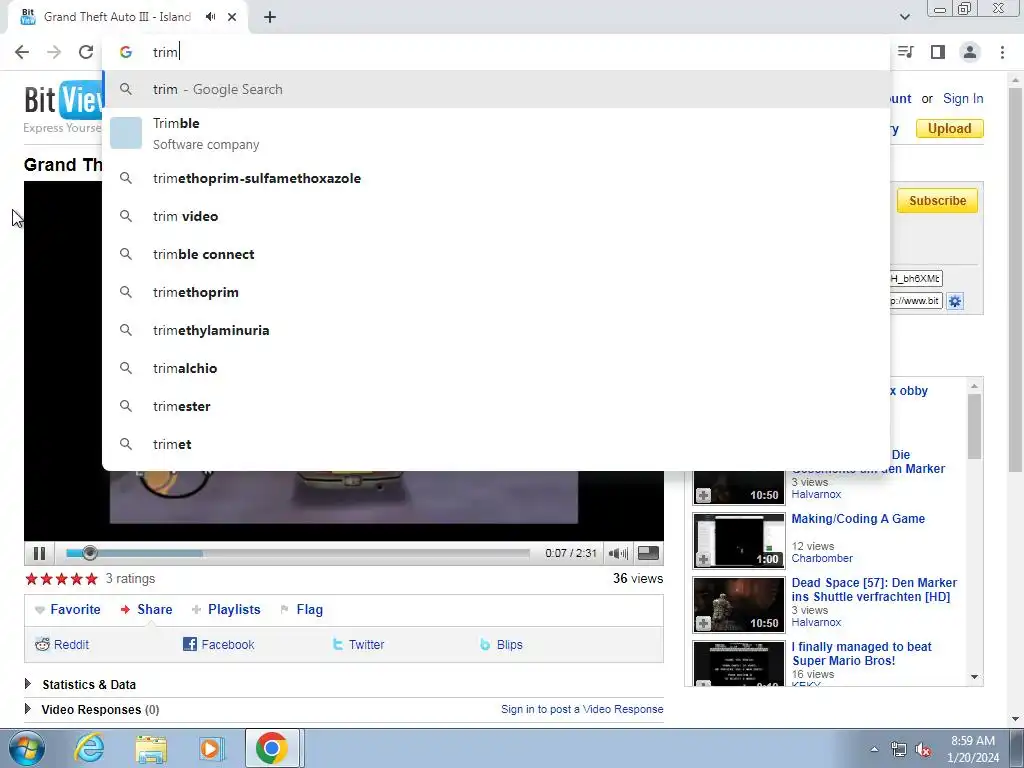Select 'trimethoprim-sulfamethoxazole' suggestion
The width and height of the screenshot is (1024, 768).
(x=496, y=178)
